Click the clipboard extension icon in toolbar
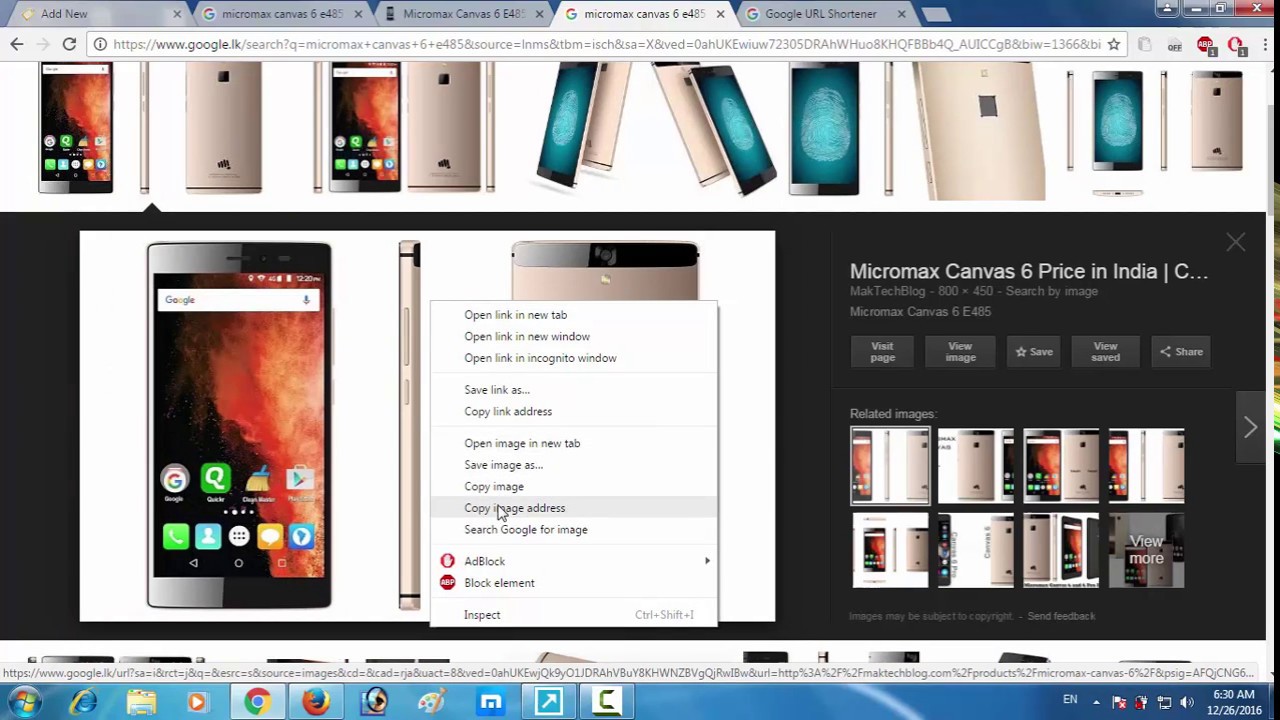This screenshot has width=1280, height=720. pyautogui.click(x=1145, y=44)
